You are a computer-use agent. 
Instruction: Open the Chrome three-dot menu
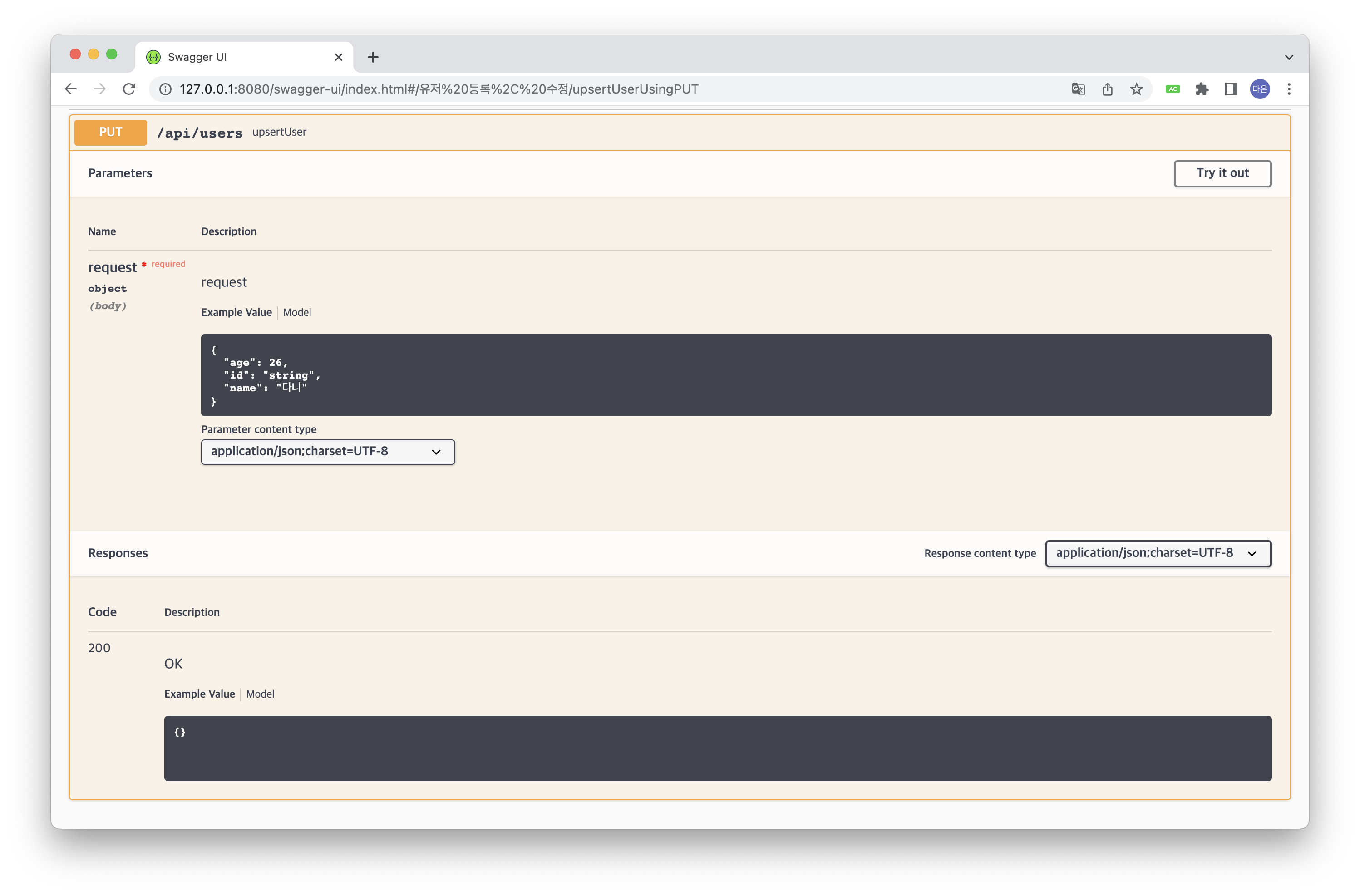[x=1289, y=89]
